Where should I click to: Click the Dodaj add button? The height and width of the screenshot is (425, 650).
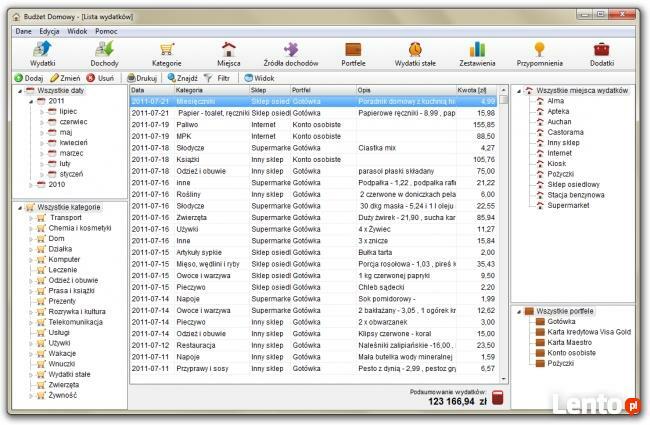[28, 77]
